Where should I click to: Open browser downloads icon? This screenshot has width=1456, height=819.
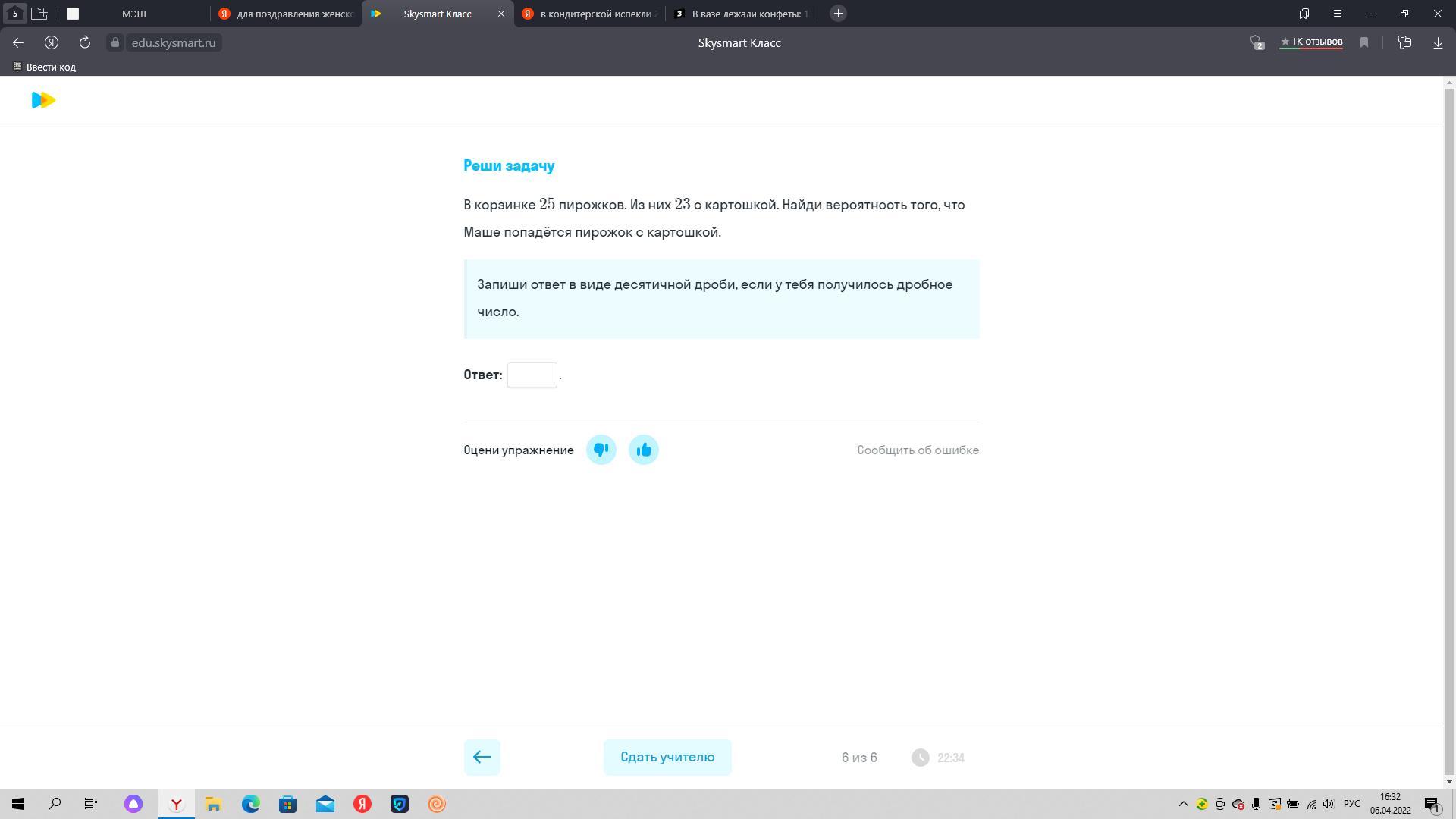pyautogui.click(x=1437, y=42)
